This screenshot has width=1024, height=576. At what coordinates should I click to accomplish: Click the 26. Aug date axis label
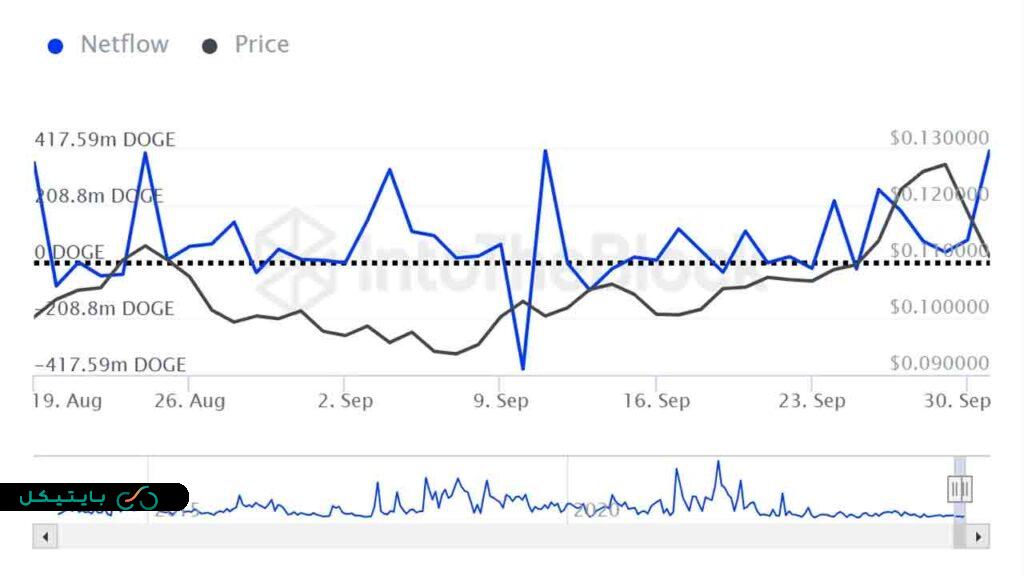(191, 401)
